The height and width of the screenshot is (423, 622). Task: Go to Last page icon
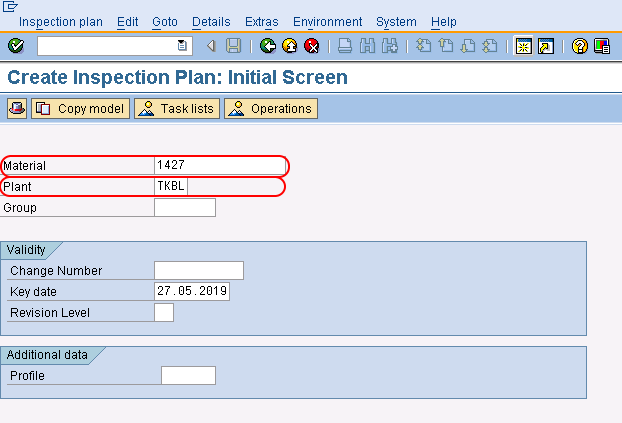coord(490,46)
